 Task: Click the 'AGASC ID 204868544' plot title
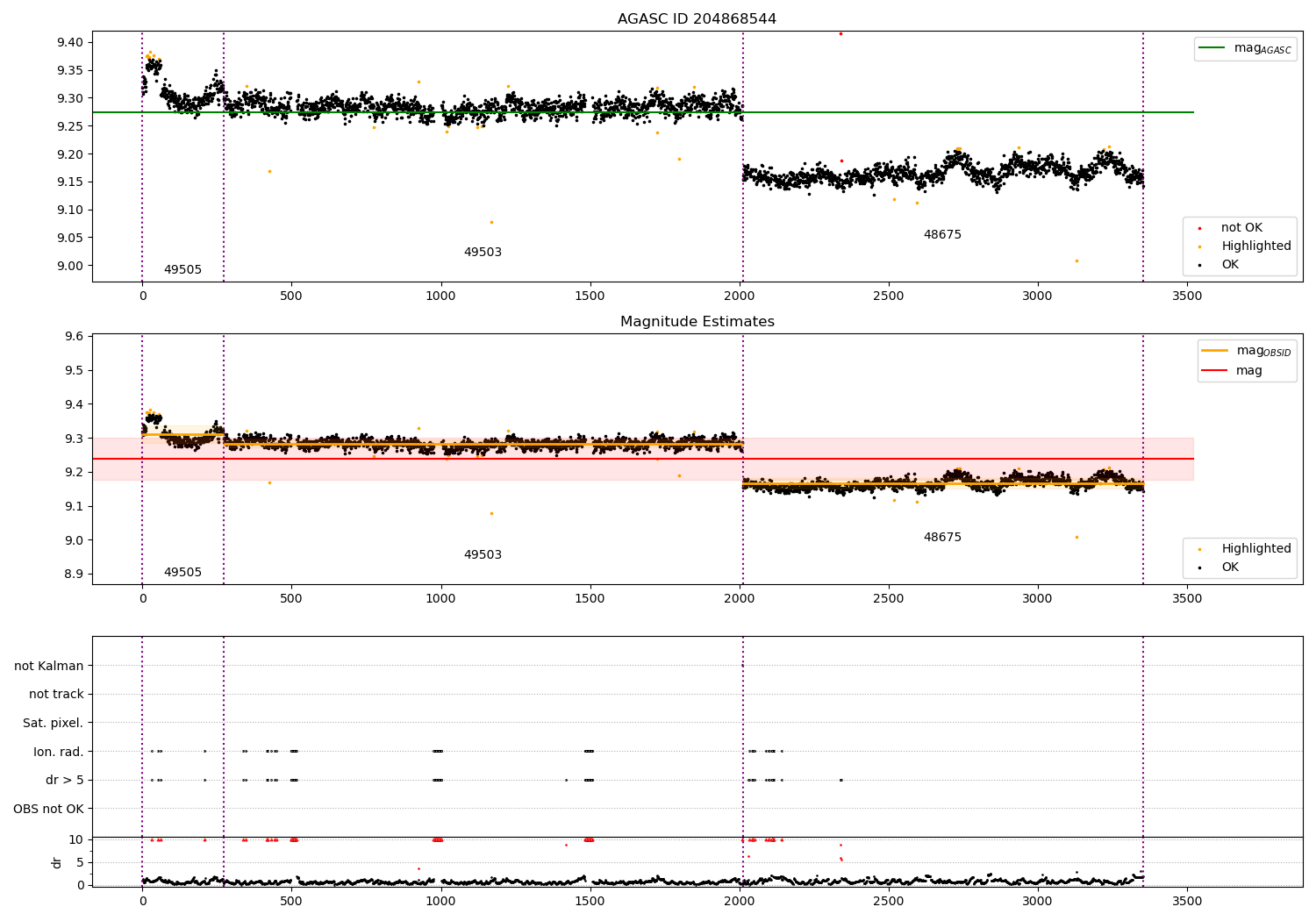697,18
